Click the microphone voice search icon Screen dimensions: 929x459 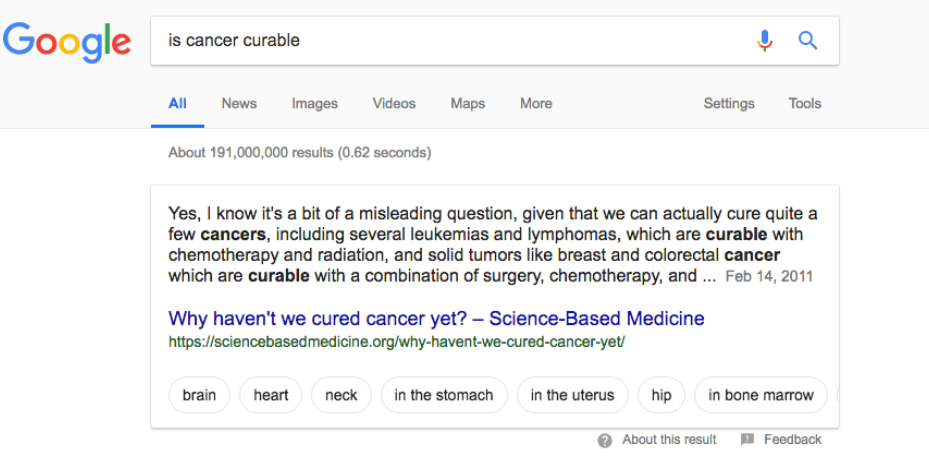[x=765, y=40]
